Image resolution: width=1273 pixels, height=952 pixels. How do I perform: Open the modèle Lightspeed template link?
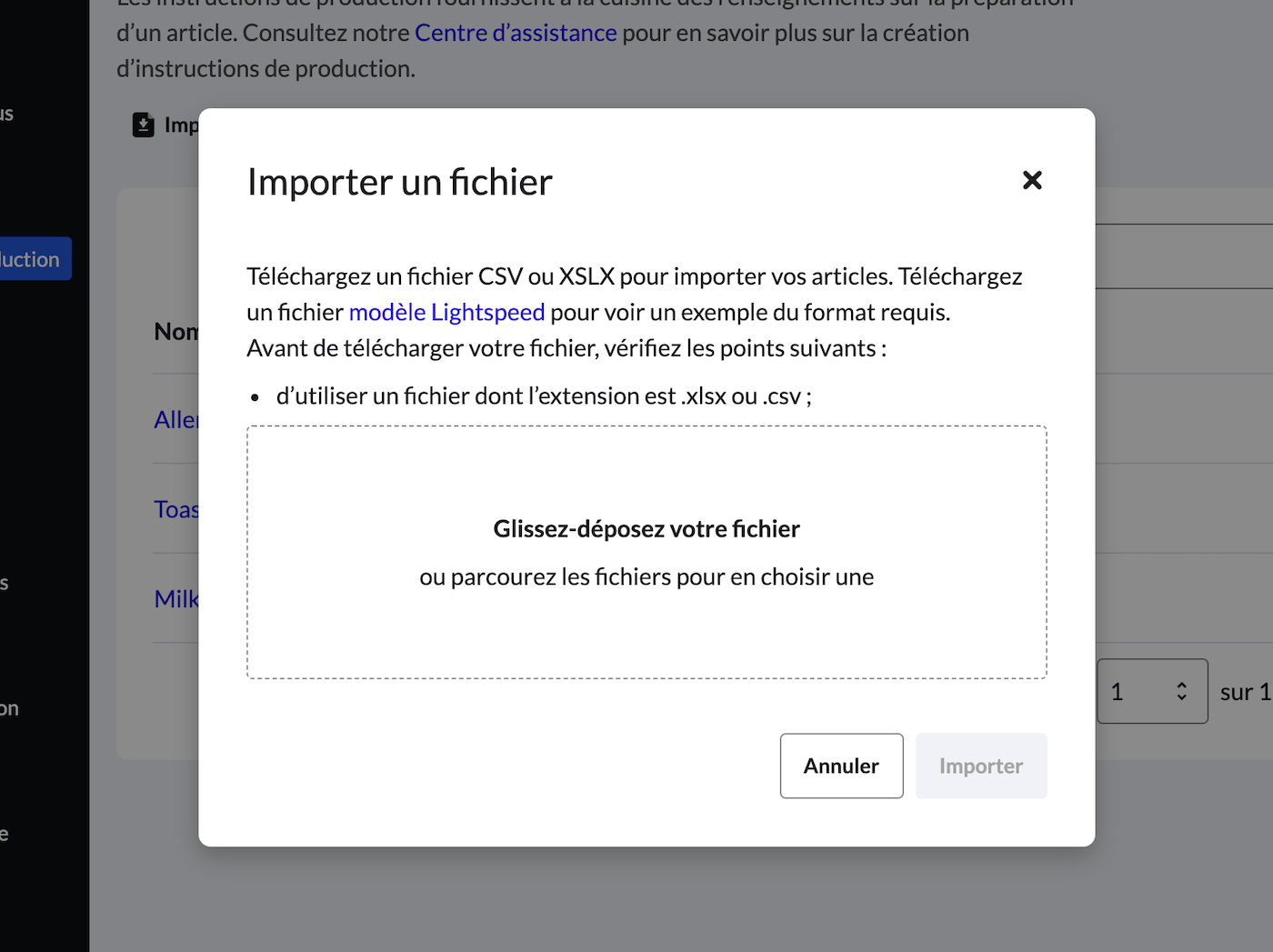pyautogui.click(x=446, y=312)
